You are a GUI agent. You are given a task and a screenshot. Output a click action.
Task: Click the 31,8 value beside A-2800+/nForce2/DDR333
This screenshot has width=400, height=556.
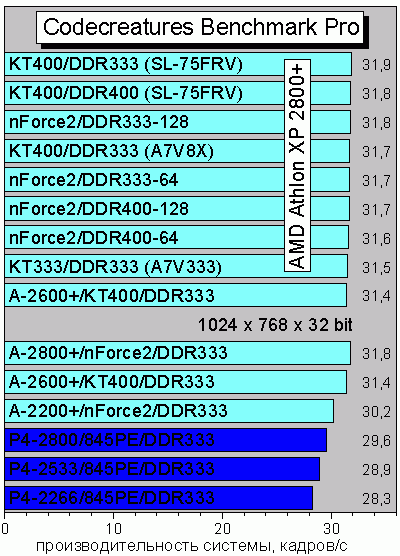(376, 354)
